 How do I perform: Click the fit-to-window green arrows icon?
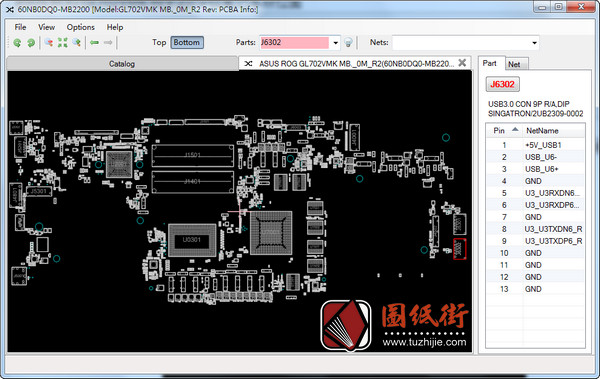coord(62,42)
